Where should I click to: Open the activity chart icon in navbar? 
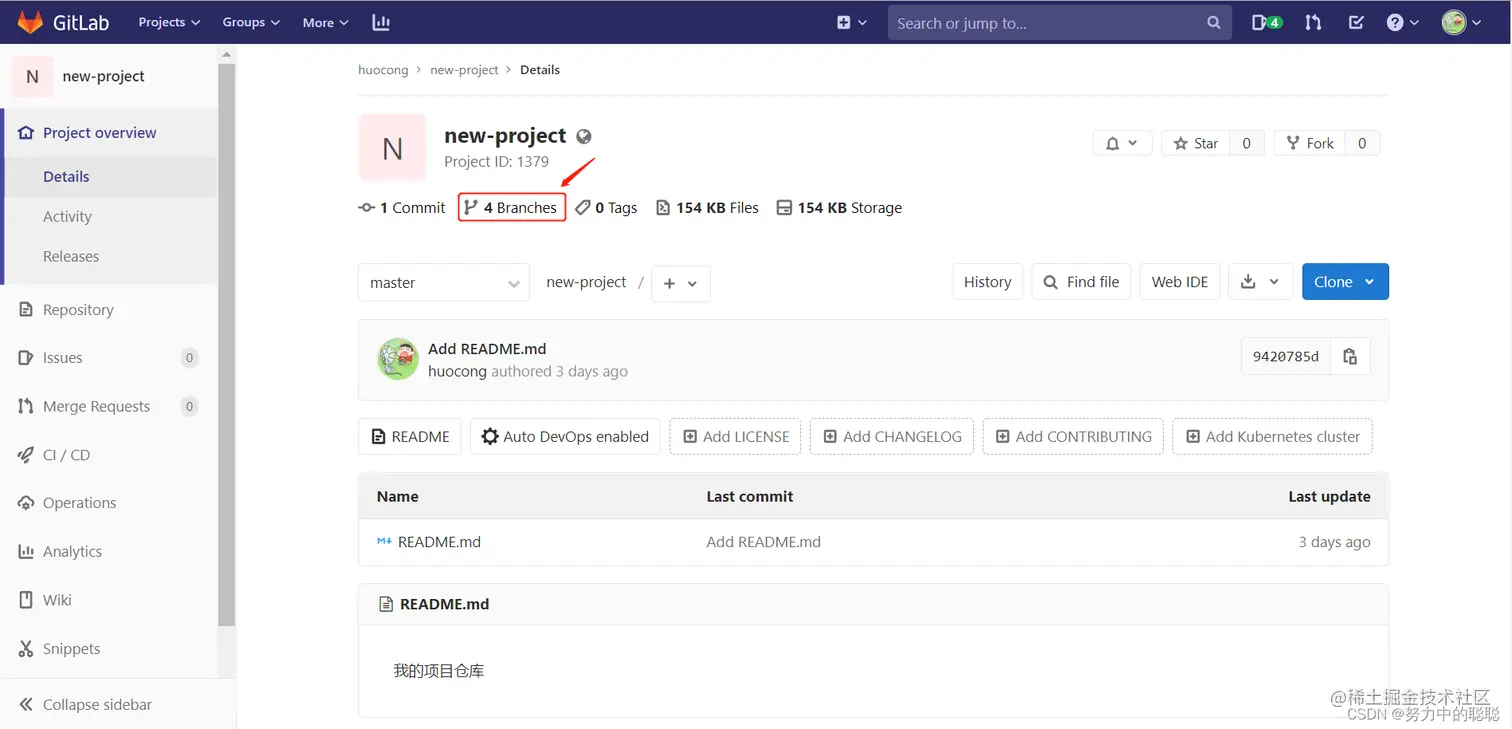coord(381,22)
